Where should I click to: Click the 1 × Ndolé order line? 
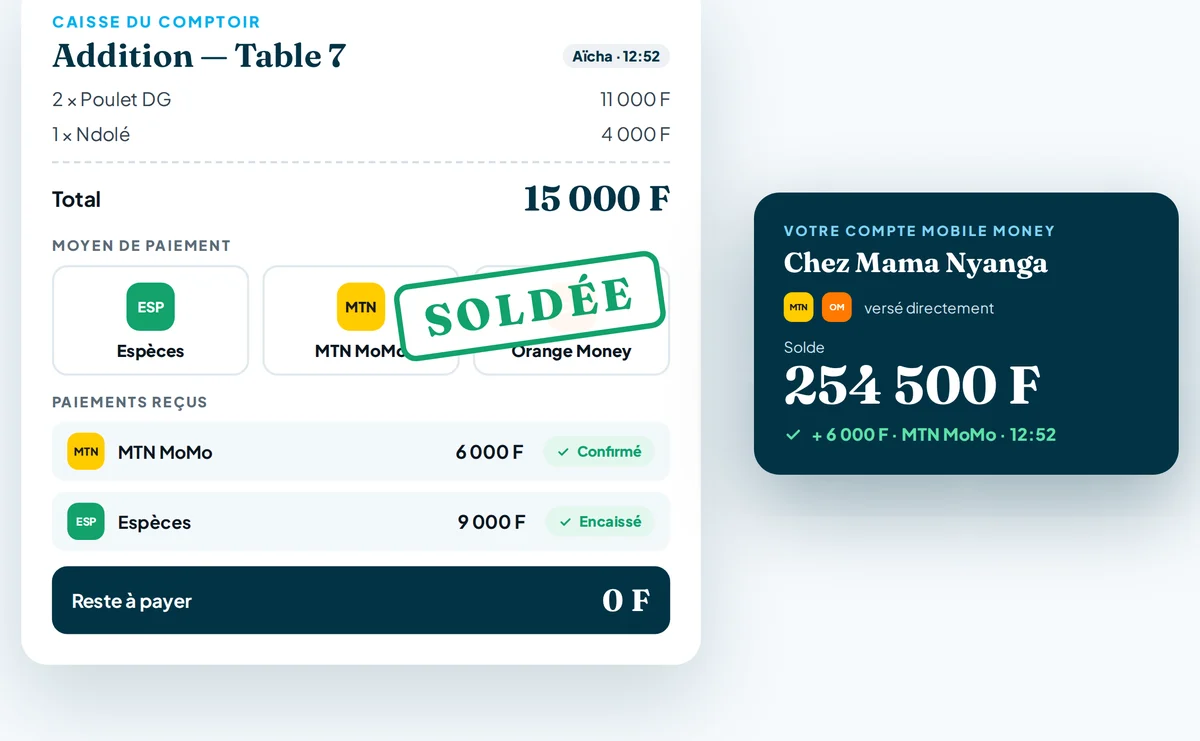point(361,134)
